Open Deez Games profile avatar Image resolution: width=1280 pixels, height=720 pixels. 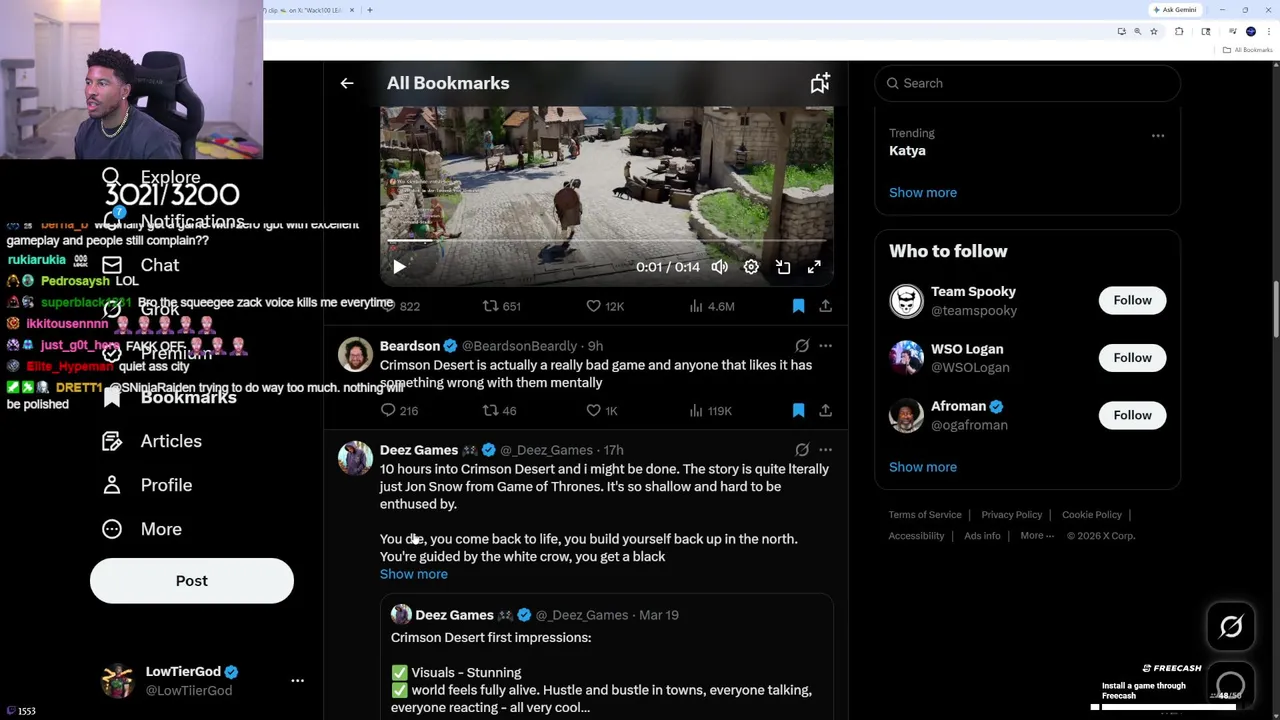[x=355, y=459]
